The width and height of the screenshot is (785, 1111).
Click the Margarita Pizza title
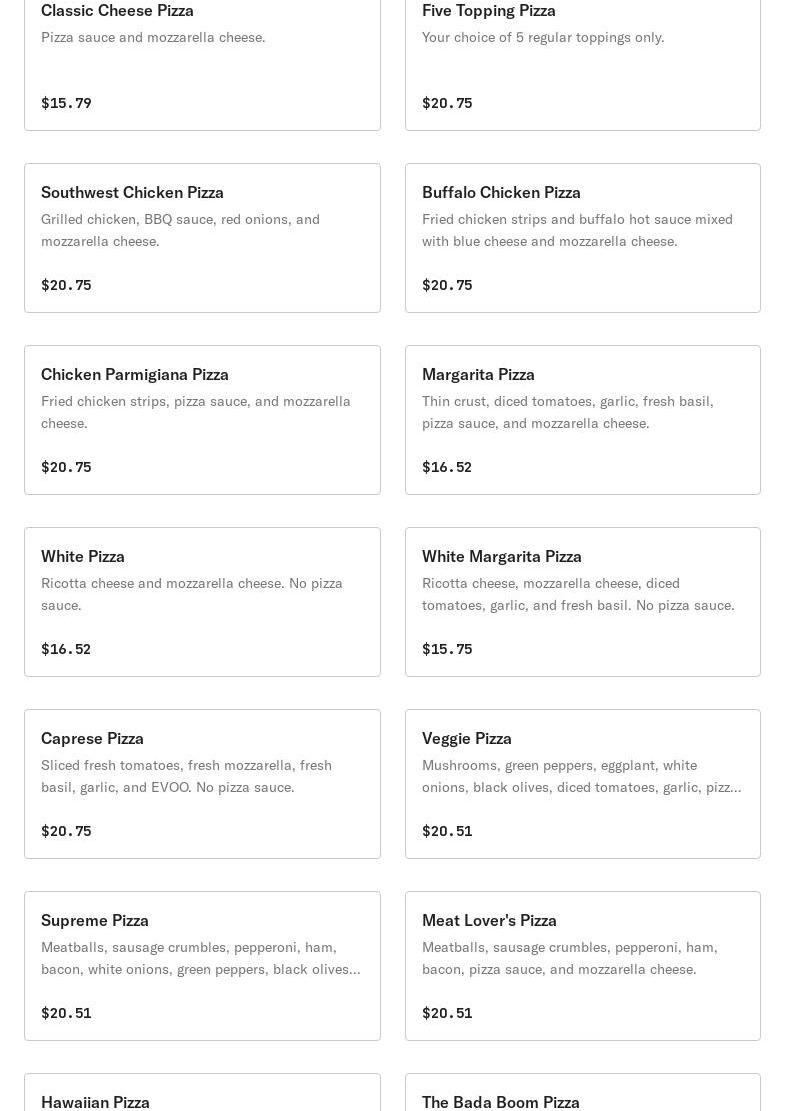tap(478, 374)
